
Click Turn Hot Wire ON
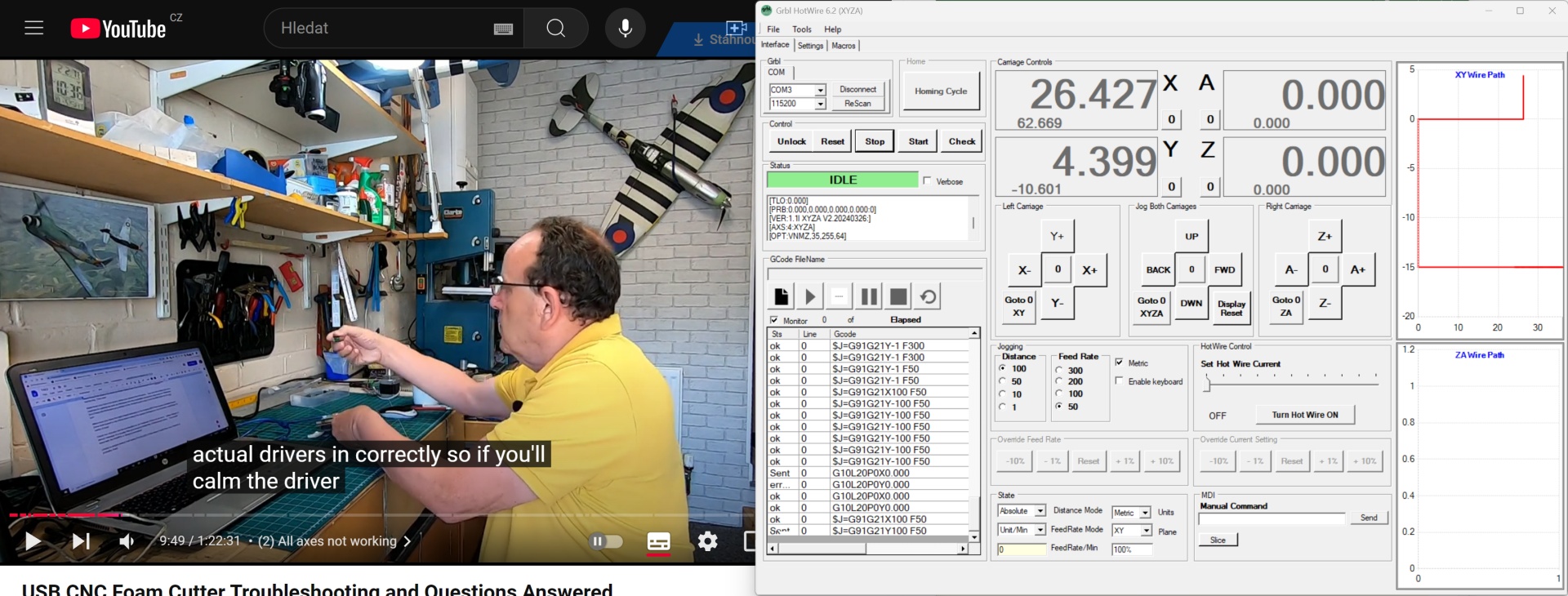1304,415
